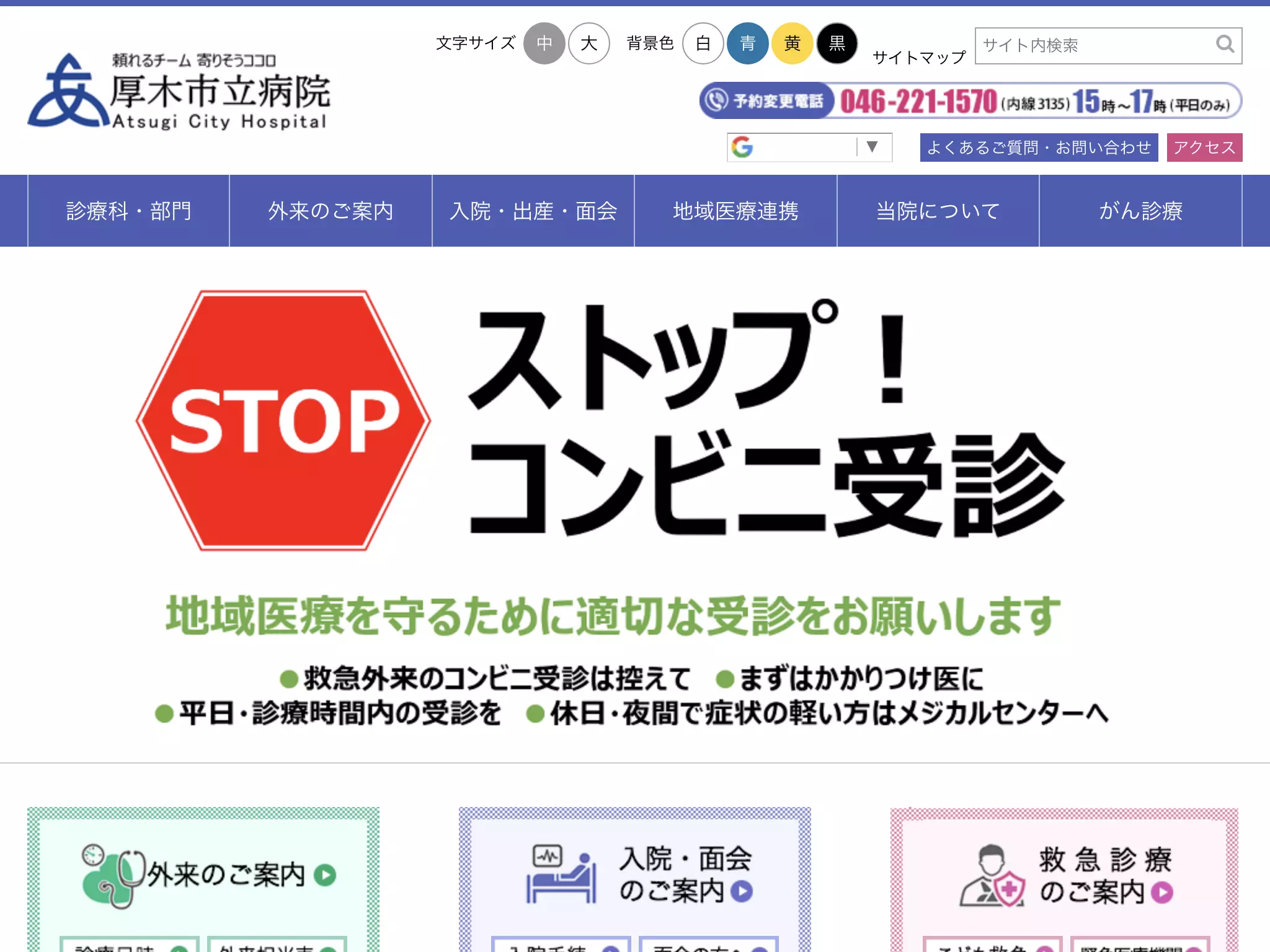This screenshot has width=1270, height=952.
Task: Open 入院・出産・面会 menu
Action: pyautogui.click(x=533, y=211)
